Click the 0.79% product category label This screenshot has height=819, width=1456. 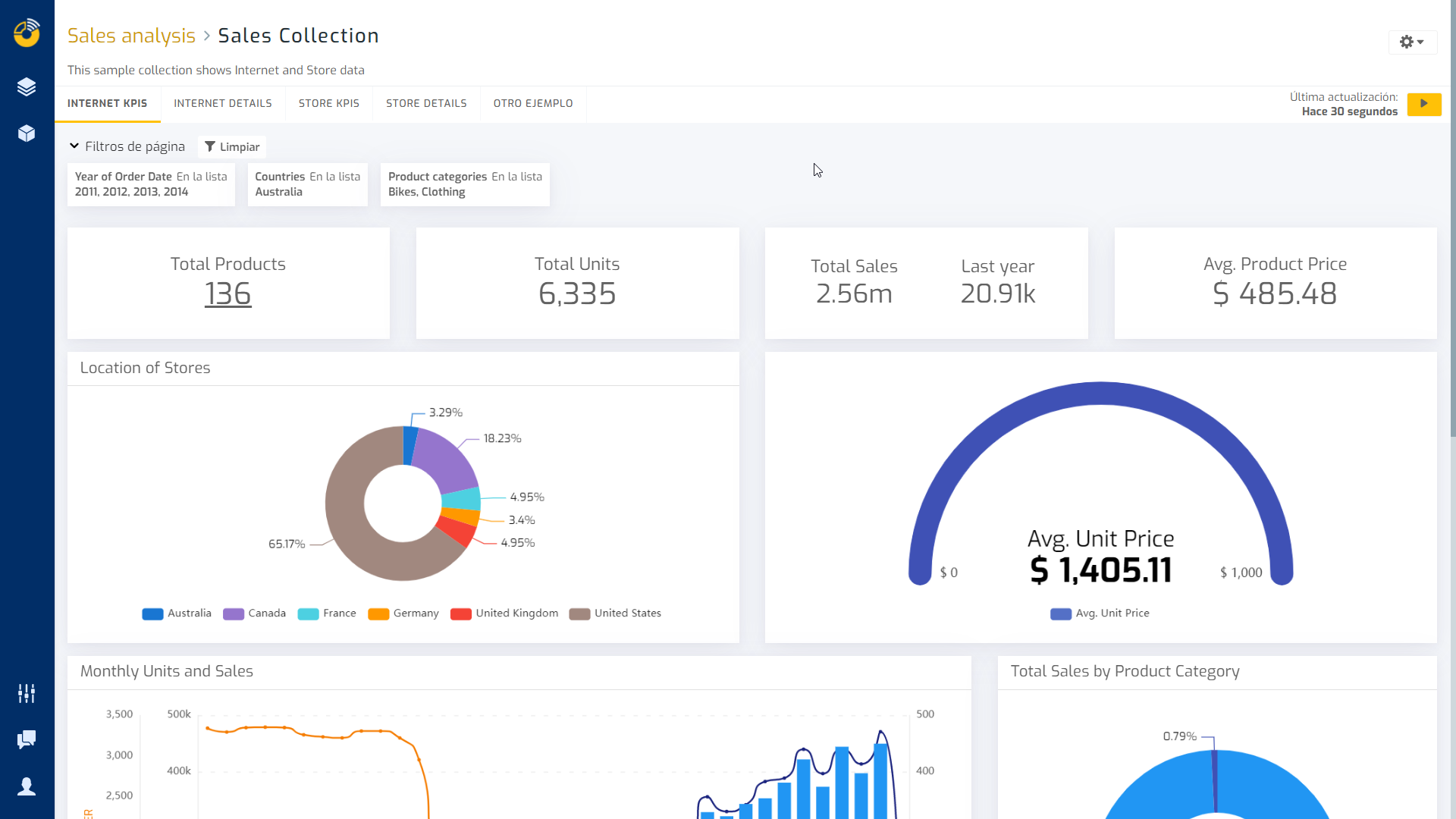click(x=1179, y=736)
